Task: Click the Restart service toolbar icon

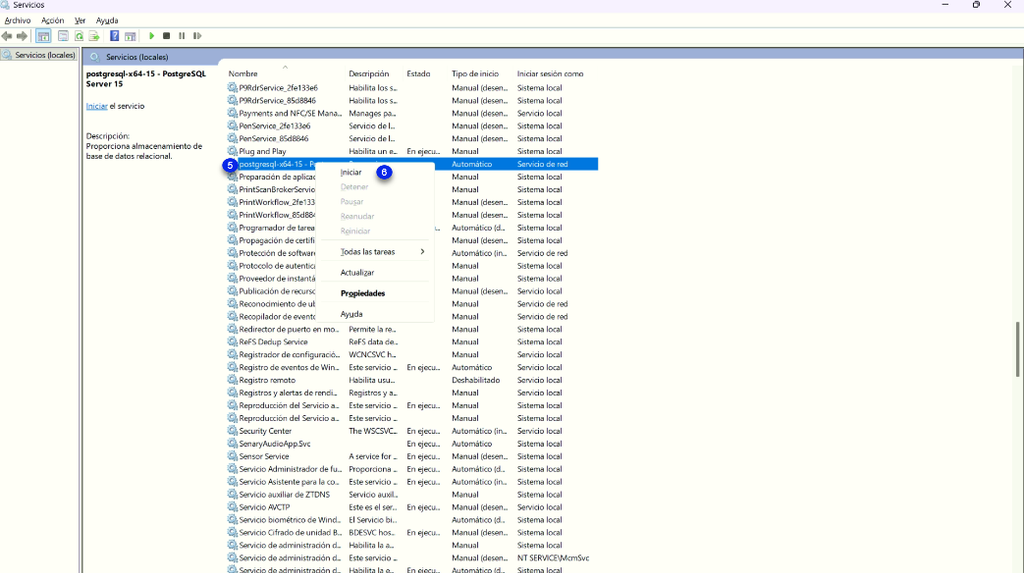Action: (197, 36)
